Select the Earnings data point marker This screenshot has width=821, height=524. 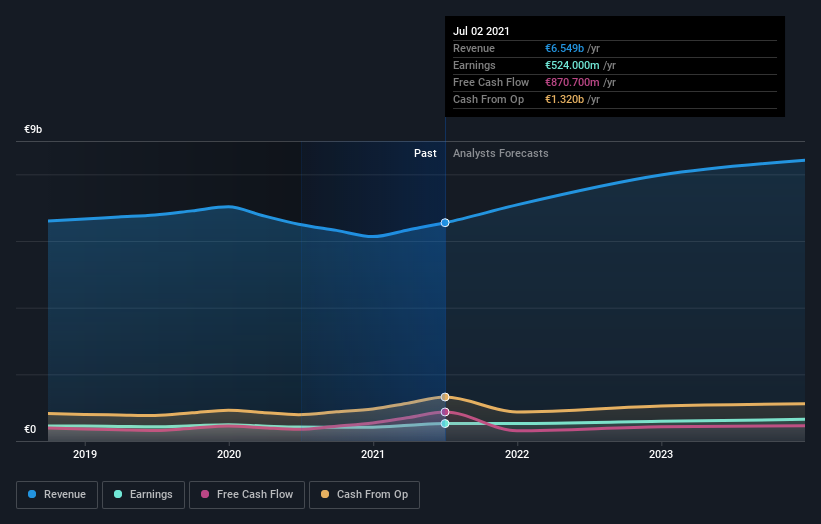(x=445, y=423)
